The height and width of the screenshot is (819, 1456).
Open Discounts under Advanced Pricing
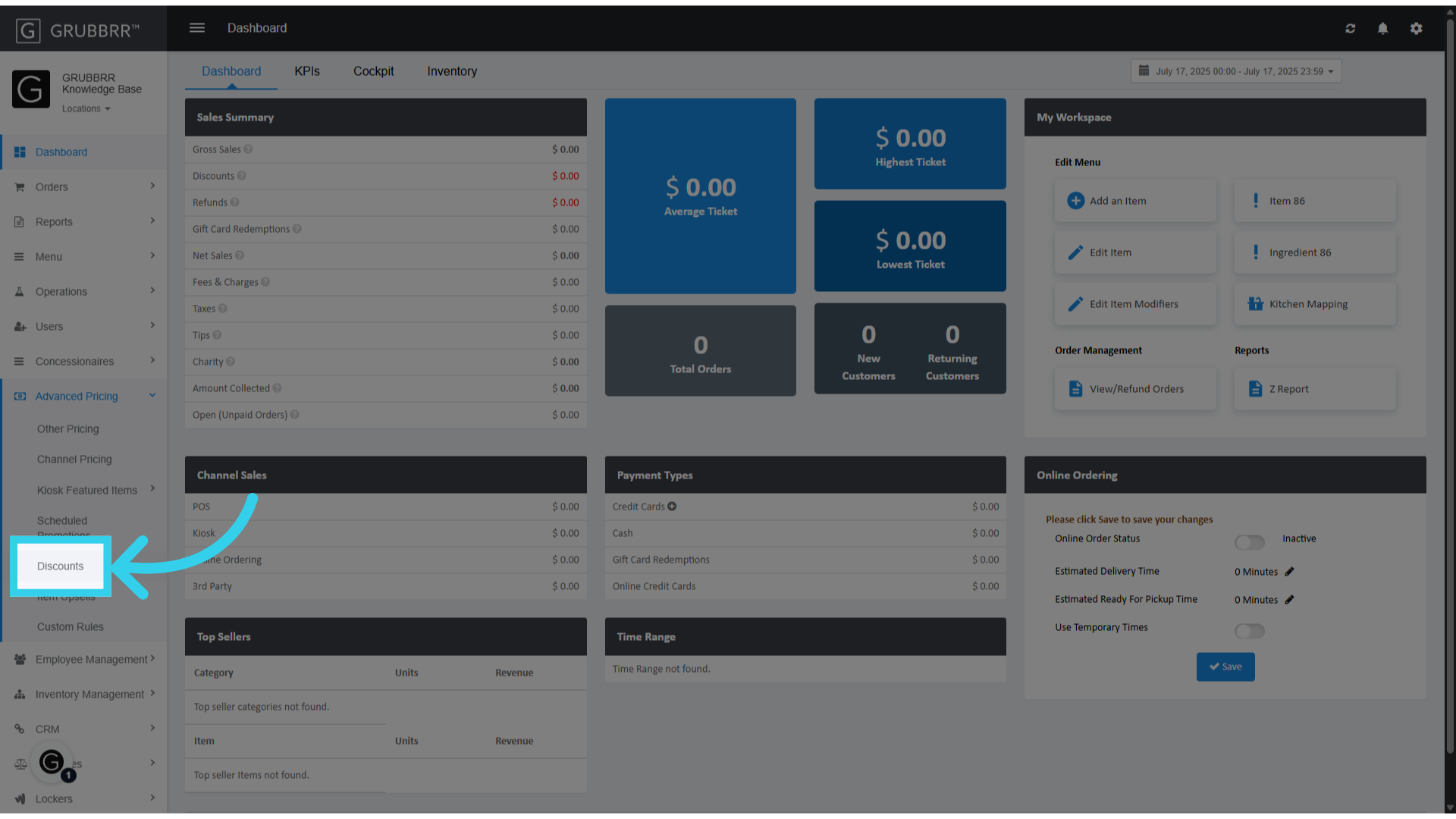(x=60, y=566)
